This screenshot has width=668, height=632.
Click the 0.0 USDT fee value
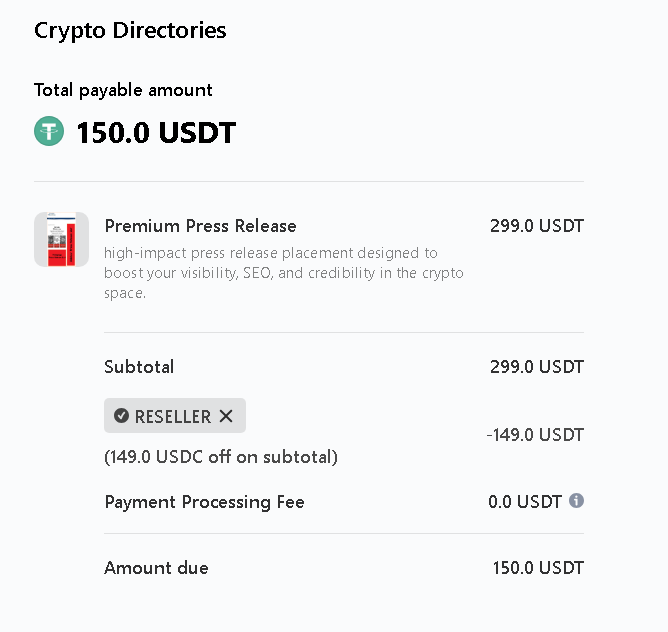click(525, 501)
